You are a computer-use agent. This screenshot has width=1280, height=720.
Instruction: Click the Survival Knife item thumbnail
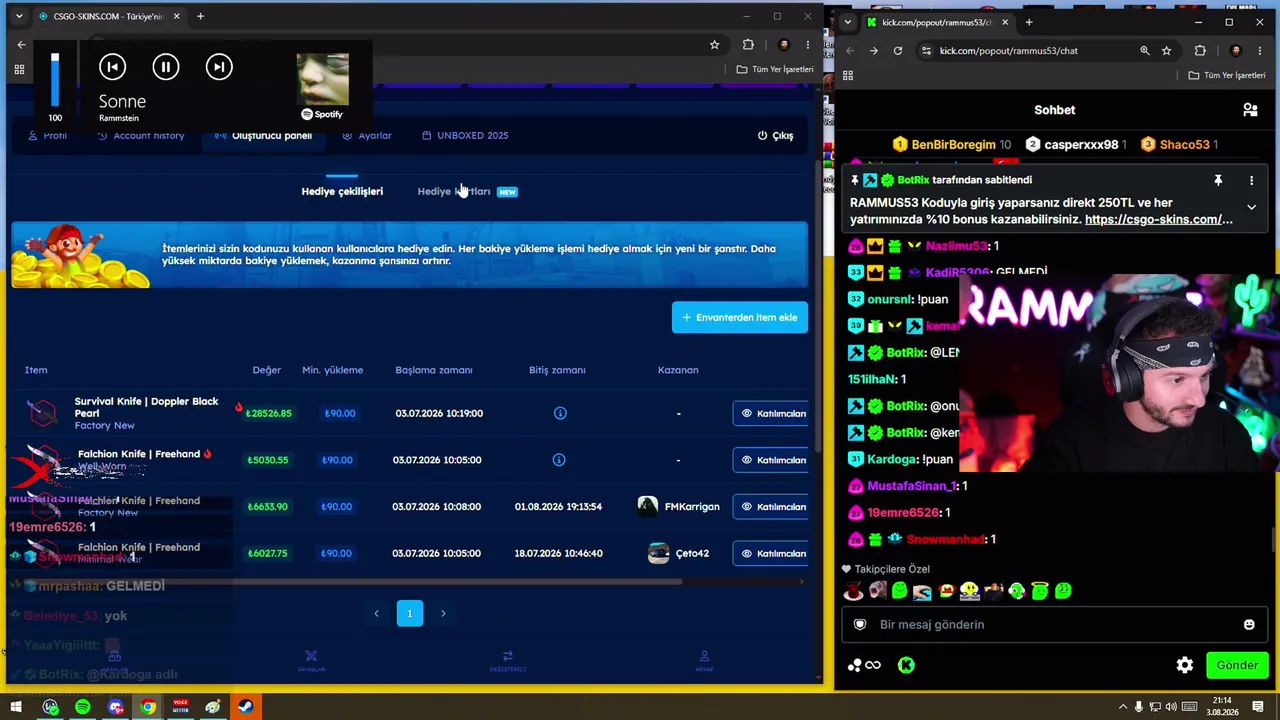pyautogui.click(x=42, y=412)
